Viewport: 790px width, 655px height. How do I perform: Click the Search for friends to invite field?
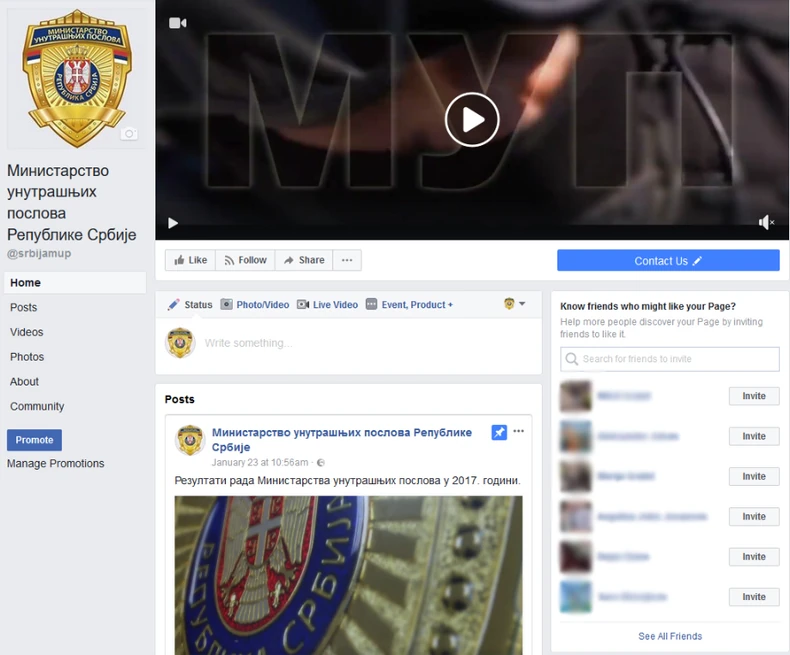point(670,359)
